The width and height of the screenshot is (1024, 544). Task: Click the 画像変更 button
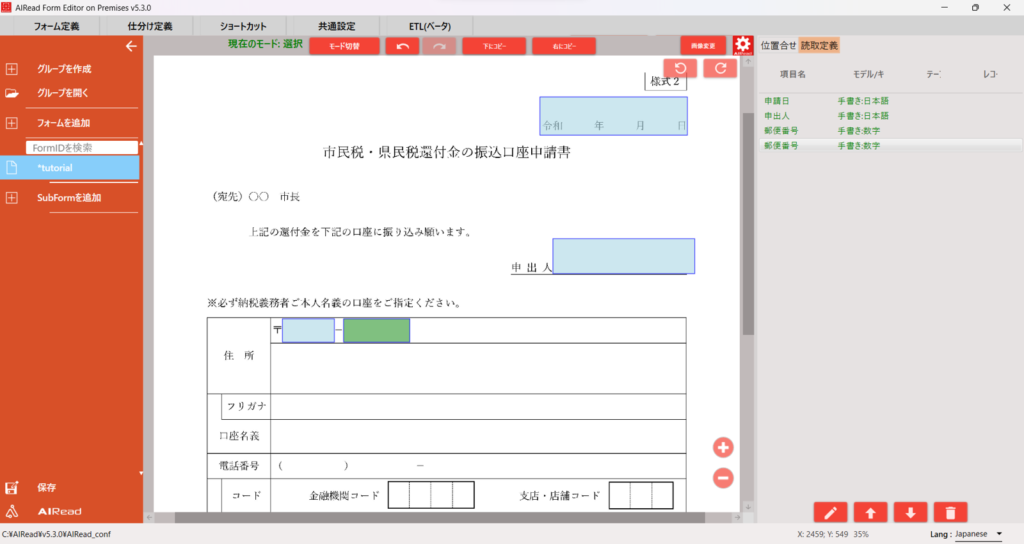tap(703, 46)
